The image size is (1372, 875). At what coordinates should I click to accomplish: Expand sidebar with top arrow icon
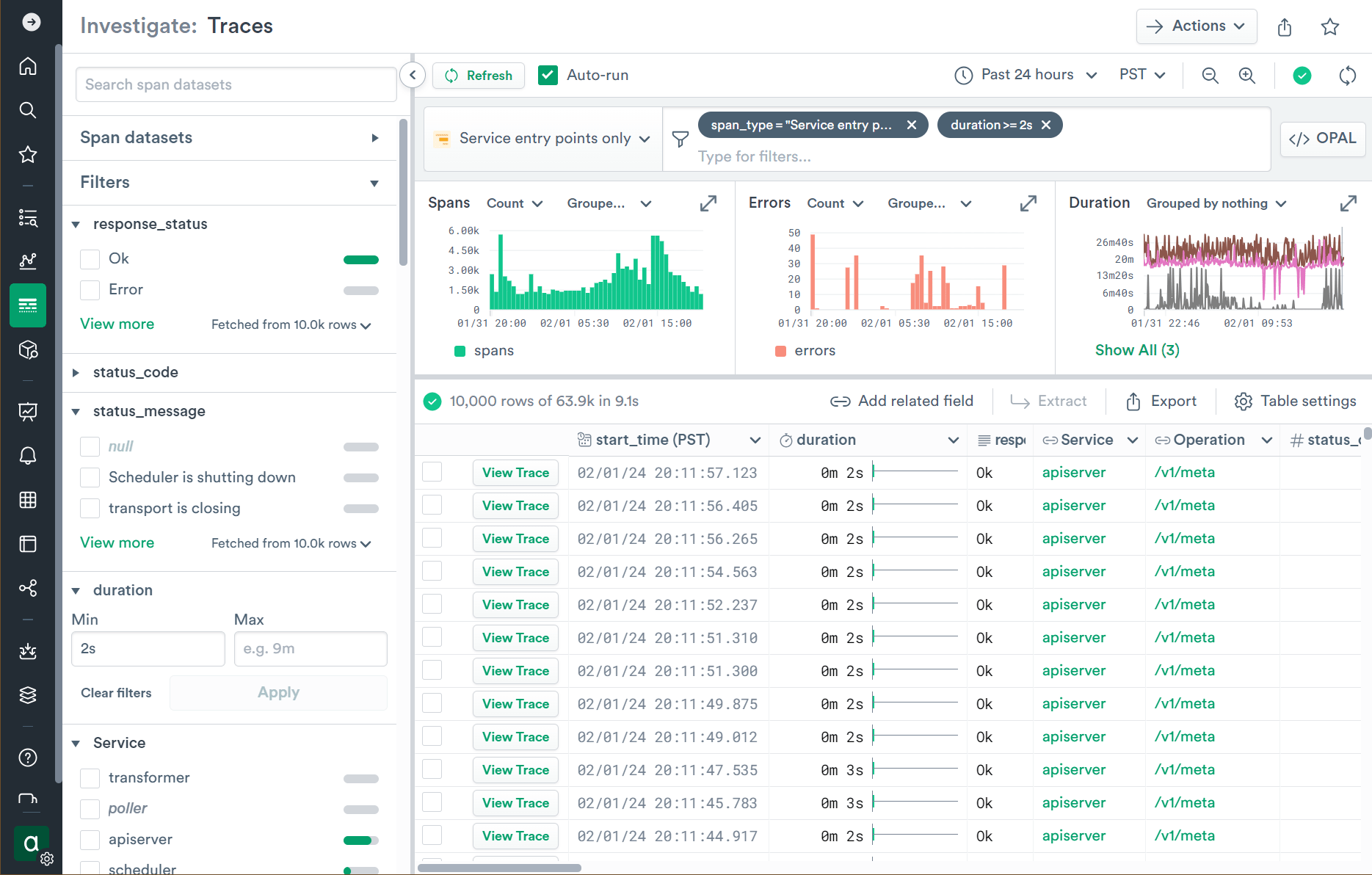tap(31, 22)
